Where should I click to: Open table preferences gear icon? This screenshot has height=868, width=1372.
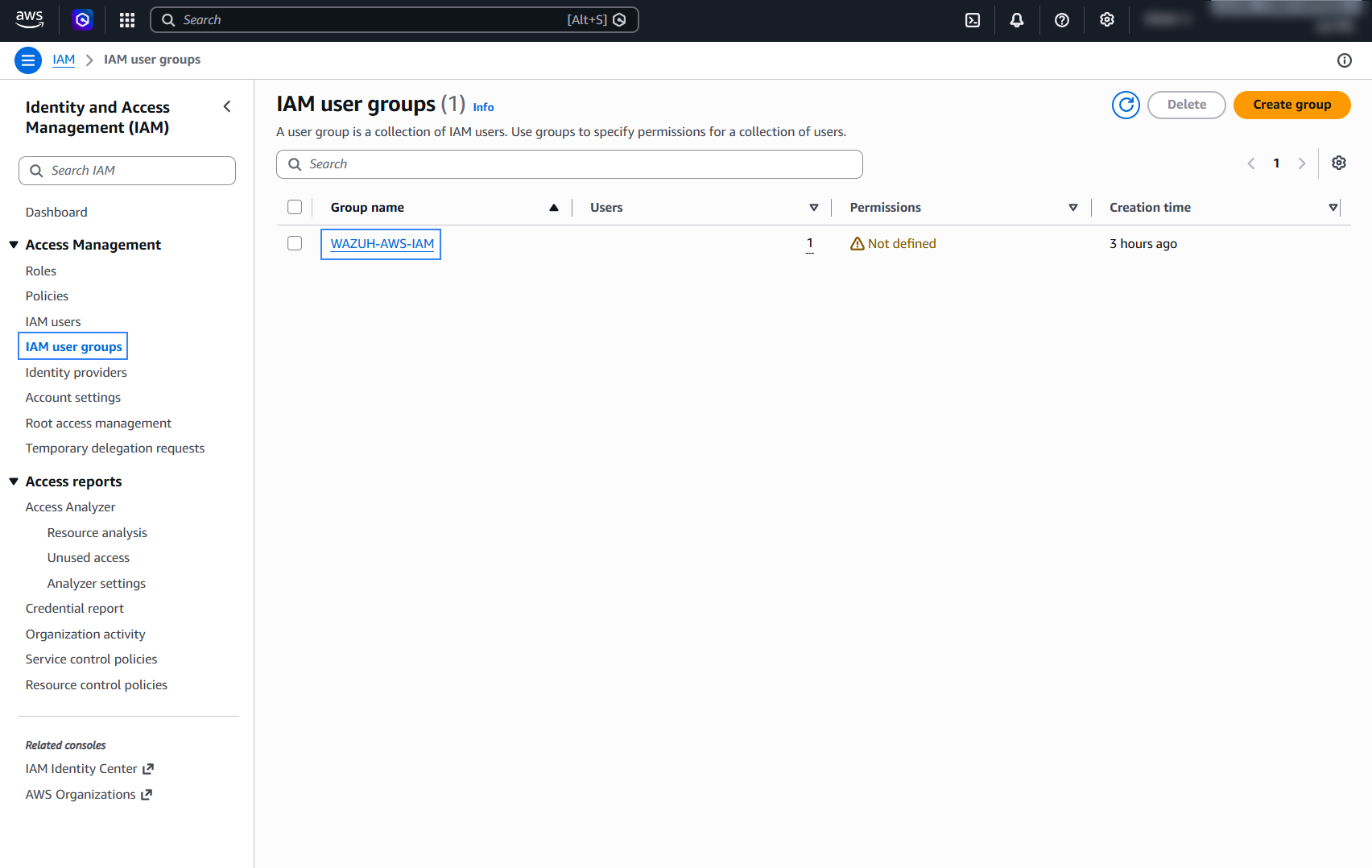pos(1339,163)
